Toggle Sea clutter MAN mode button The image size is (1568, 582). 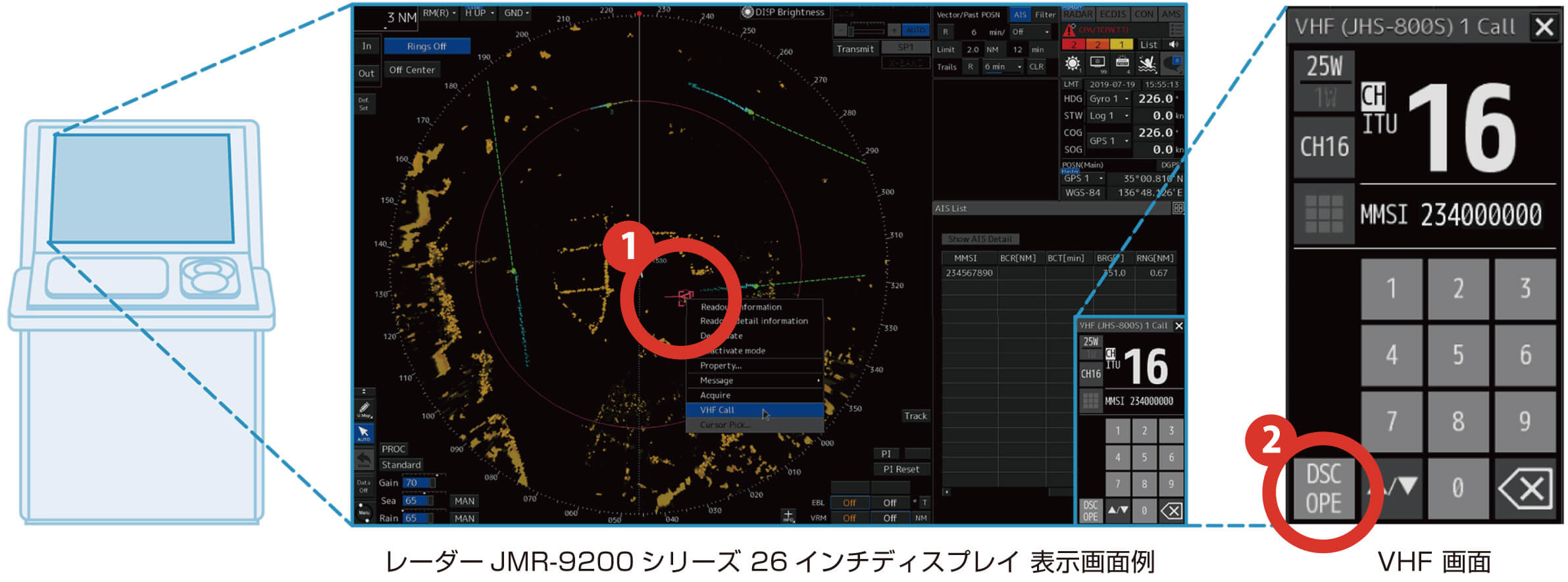point(464,501)
